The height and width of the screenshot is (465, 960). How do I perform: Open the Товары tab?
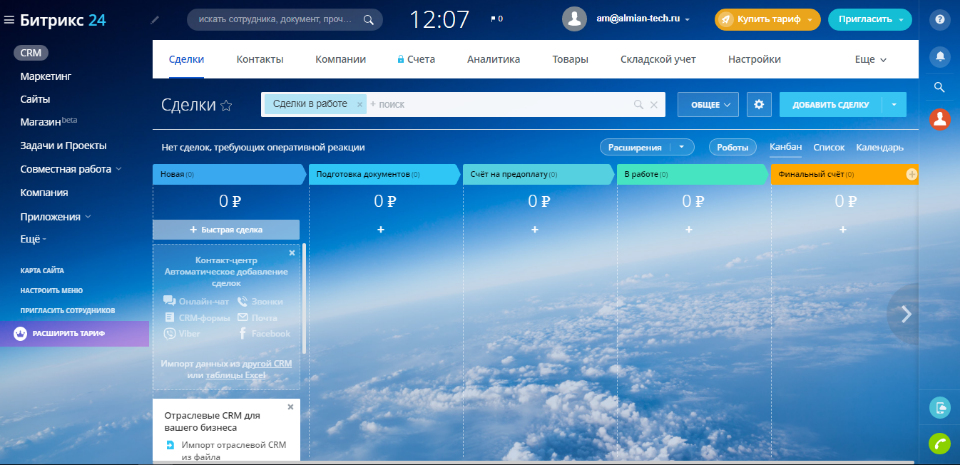pyautogui.click(x=570, y=60)
